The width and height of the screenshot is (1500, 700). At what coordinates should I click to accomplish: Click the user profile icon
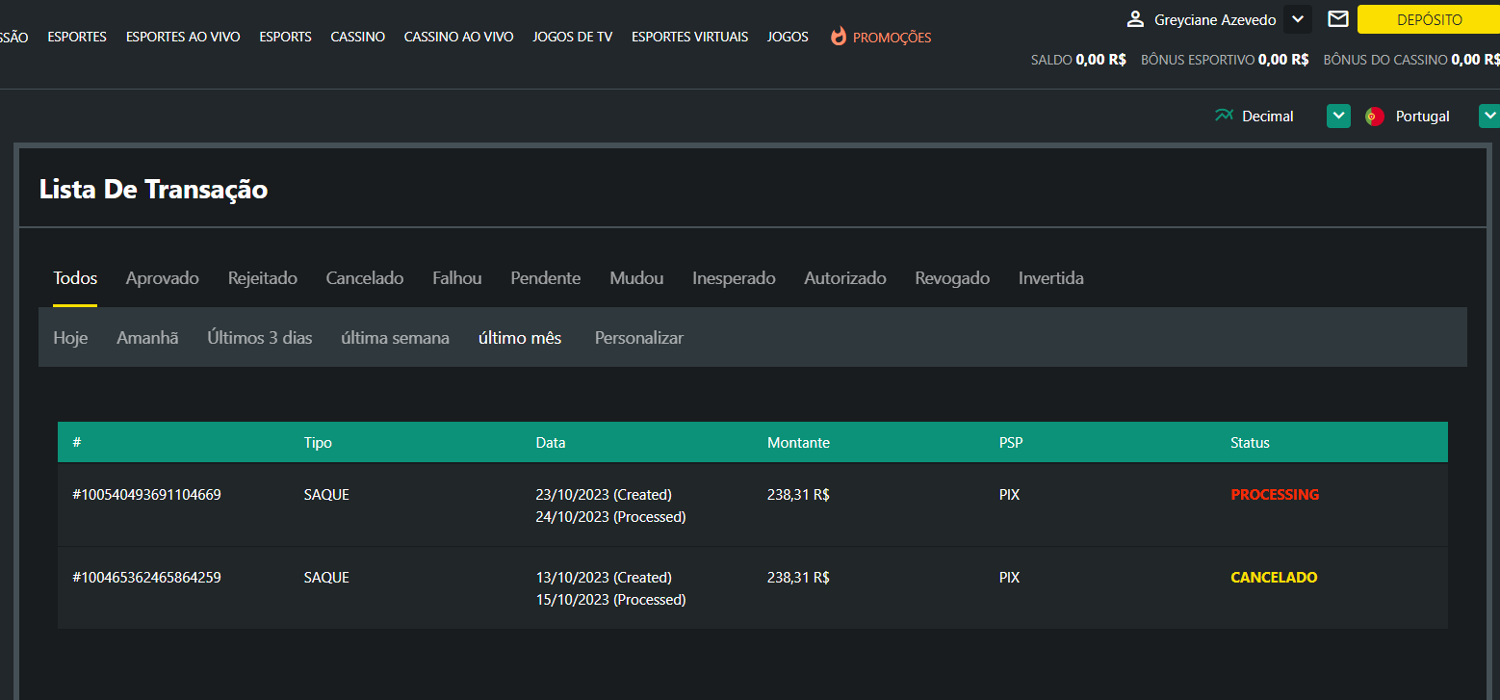[1135, 19]
